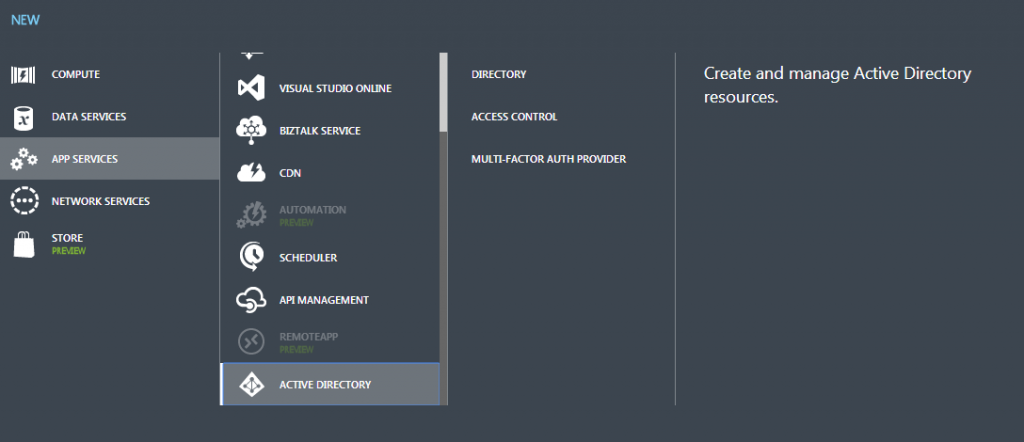Click MULTI-FACTOR AUTH PROVIDER option

549,159
